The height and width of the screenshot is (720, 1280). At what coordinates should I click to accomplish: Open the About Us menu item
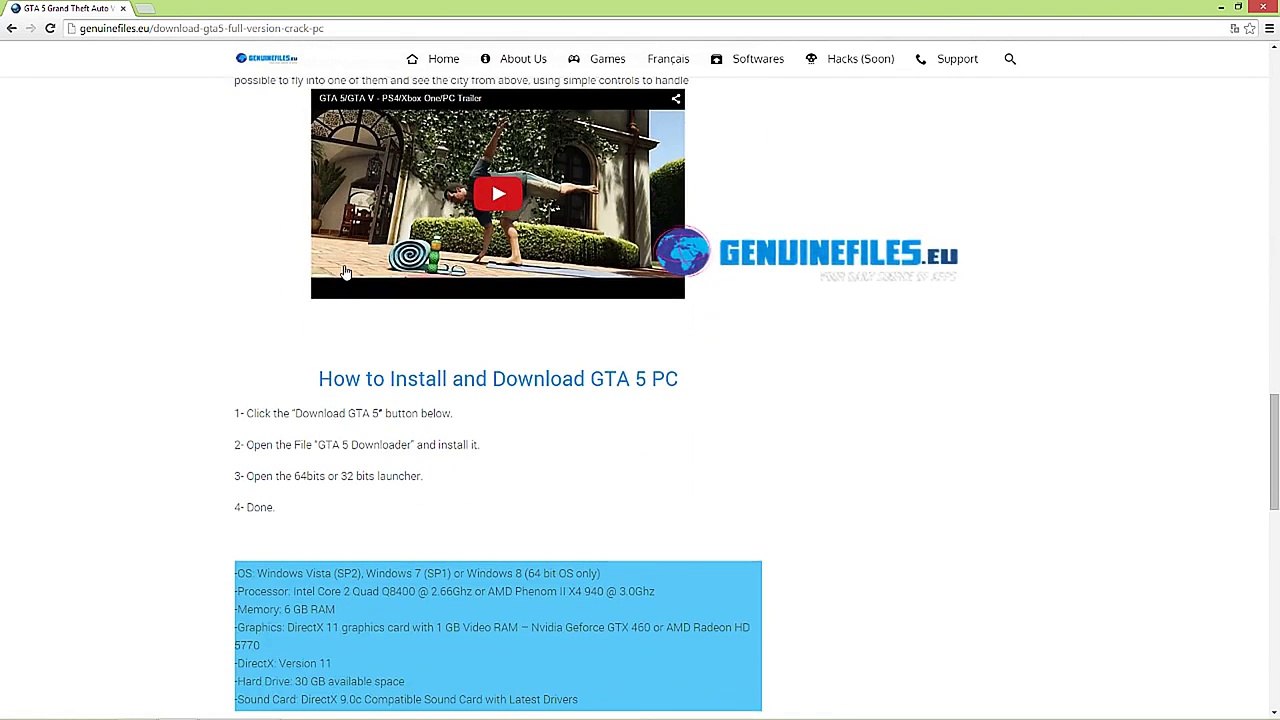click(x=523, y=59)
